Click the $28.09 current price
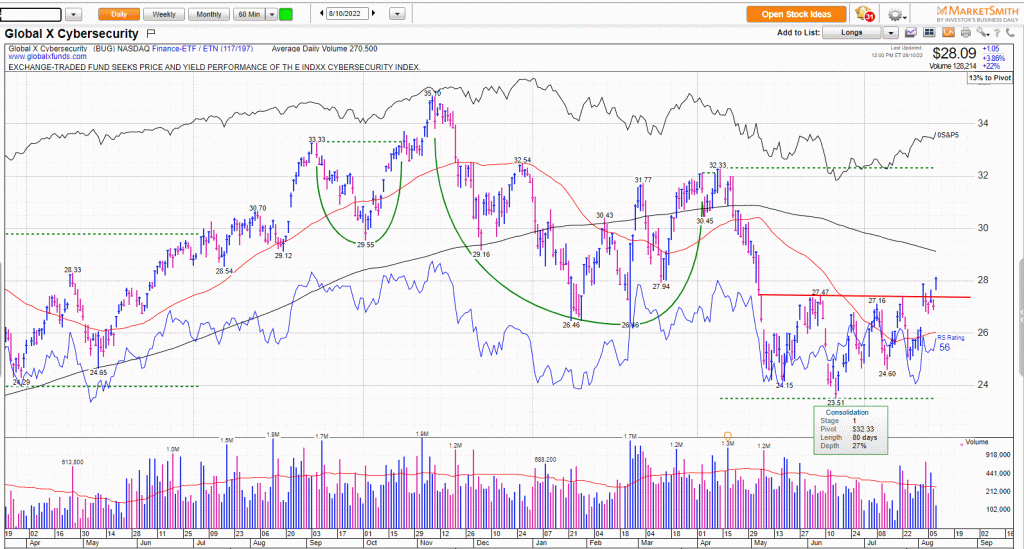The height and width of the screenshot is (549, 1024). point(954,54)
